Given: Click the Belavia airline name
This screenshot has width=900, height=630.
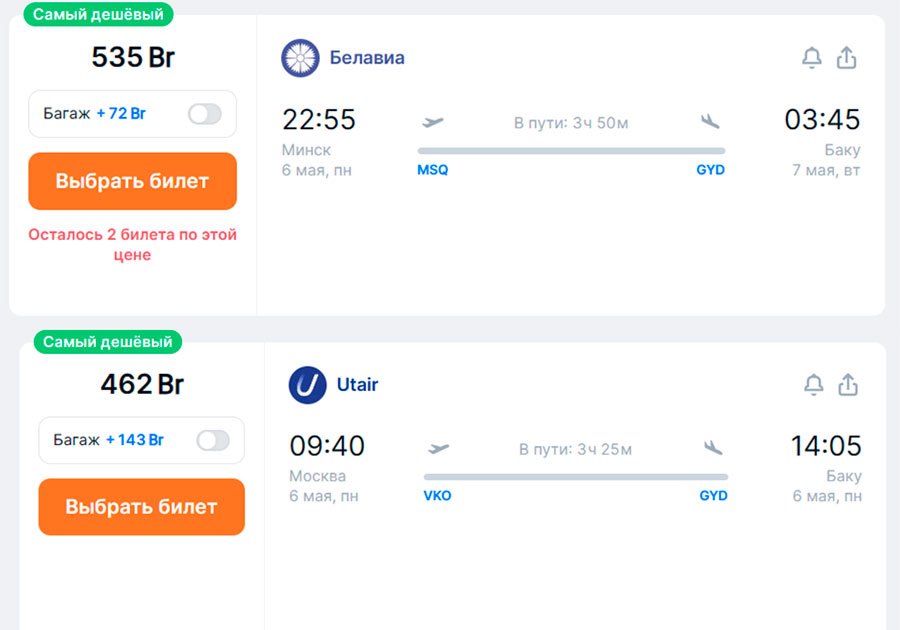Looking at the screenshot, I should click(x=367, y=58).
